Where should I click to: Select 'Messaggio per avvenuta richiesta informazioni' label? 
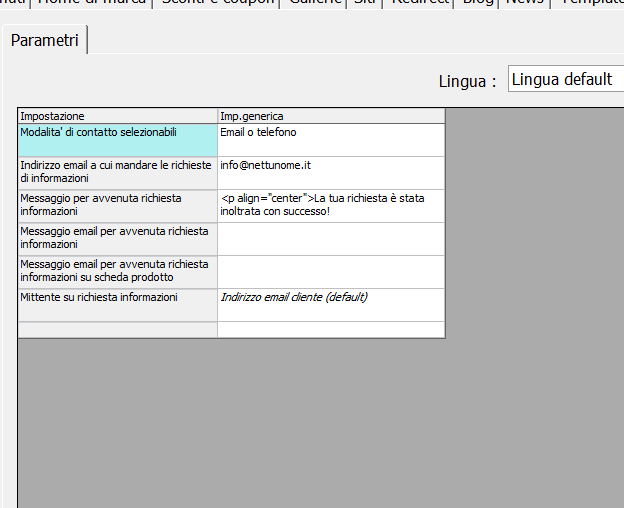point(118,206)
